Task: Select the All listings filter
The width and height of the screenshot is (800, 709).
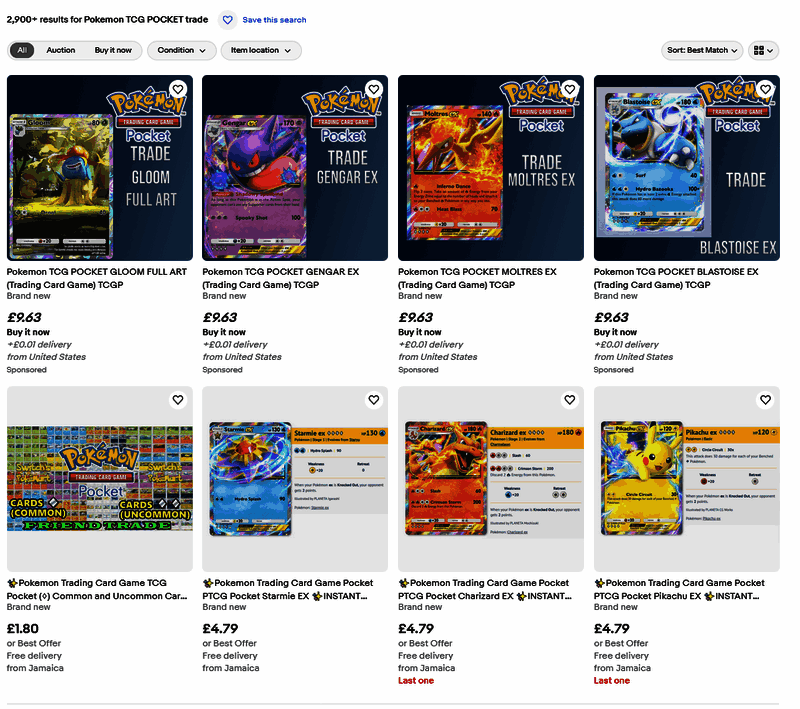Action: point(22,50)
